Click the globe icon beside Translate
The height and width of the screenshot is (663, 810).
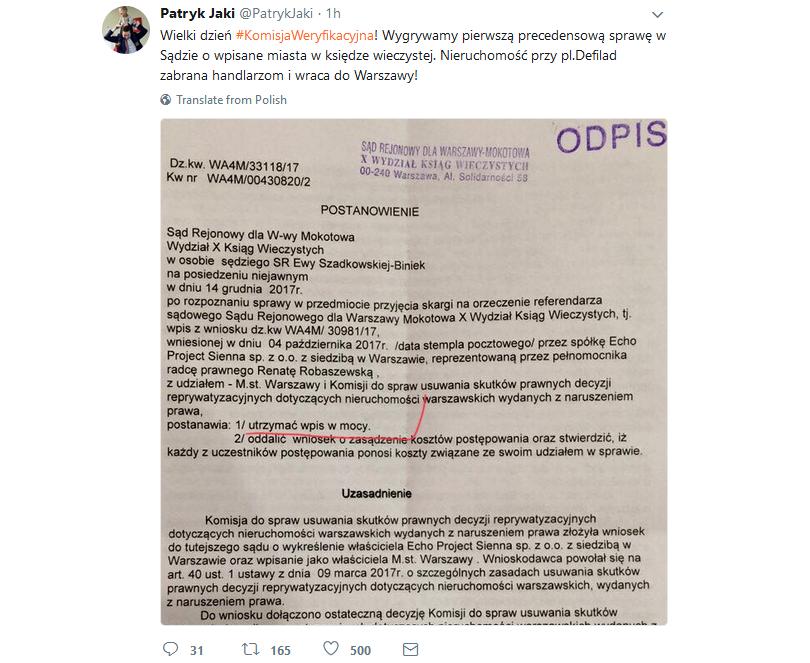click(x=166, y=100)
